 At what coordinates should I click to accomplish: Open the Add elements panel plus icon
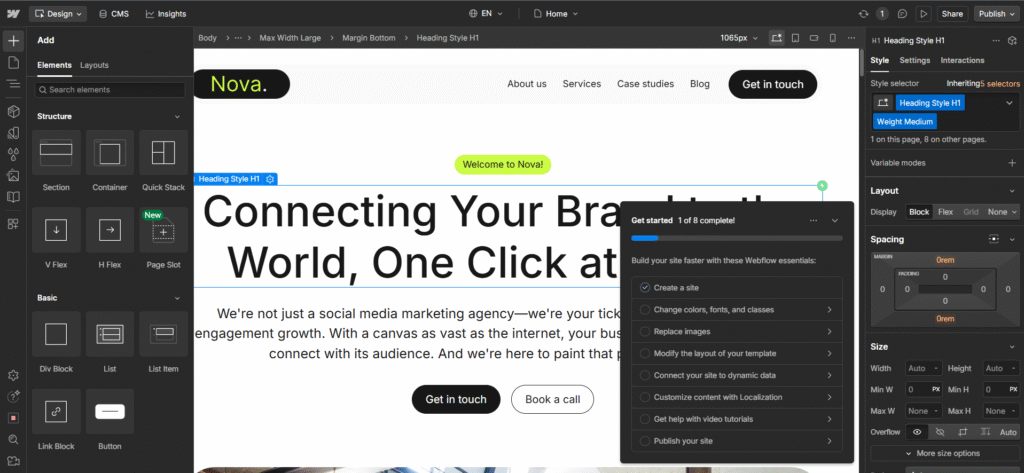(x=13, y=41)
